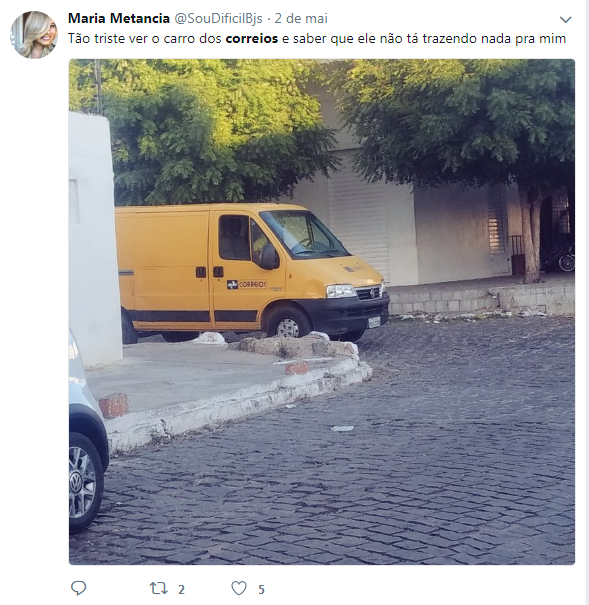Viewport: 589px width, 605px height.
Task: Open the tweet permalink via '2 de mai' date
Action: coord(301,18)
